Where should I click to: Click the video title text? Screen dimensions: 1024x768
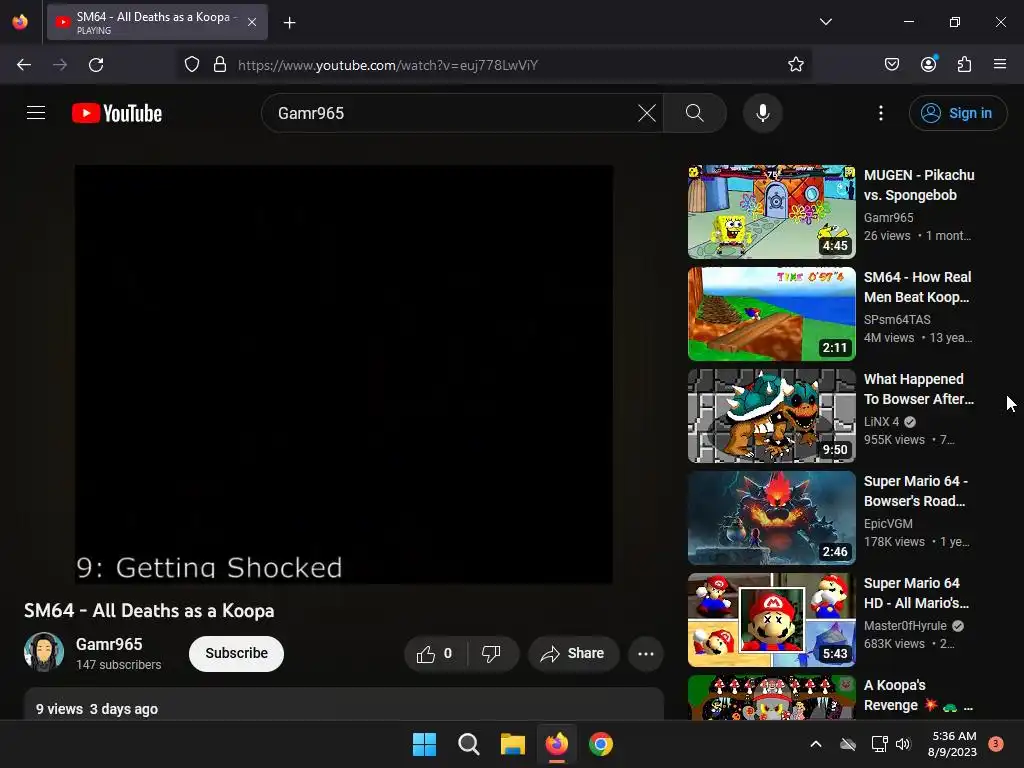point(149,611)
